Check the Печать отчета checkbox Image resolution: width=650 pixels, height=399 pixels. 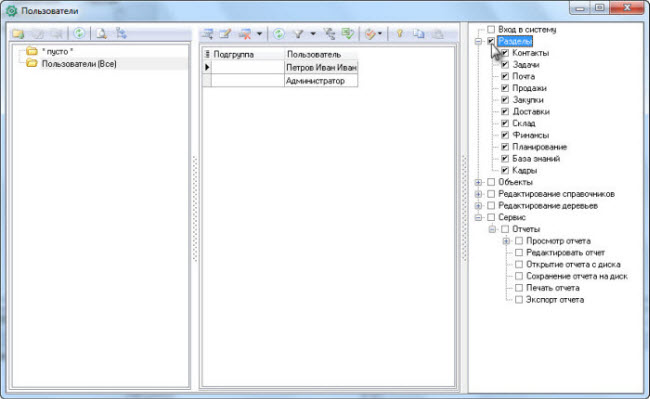(x=519, y=288)
